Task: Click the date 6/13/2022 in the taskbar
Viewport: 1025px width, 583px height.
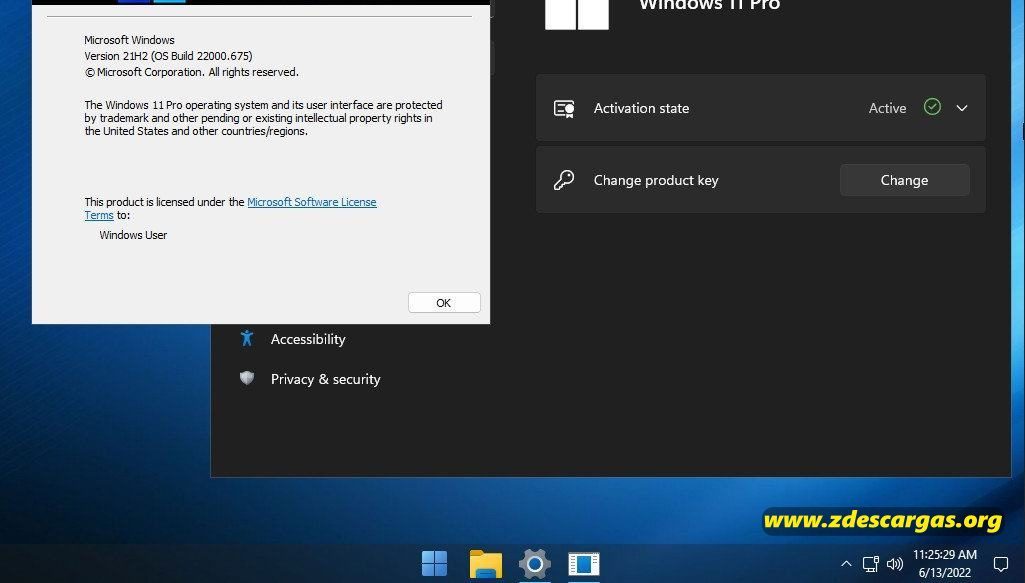Action: pyautogui.click(x=945, y=573)
